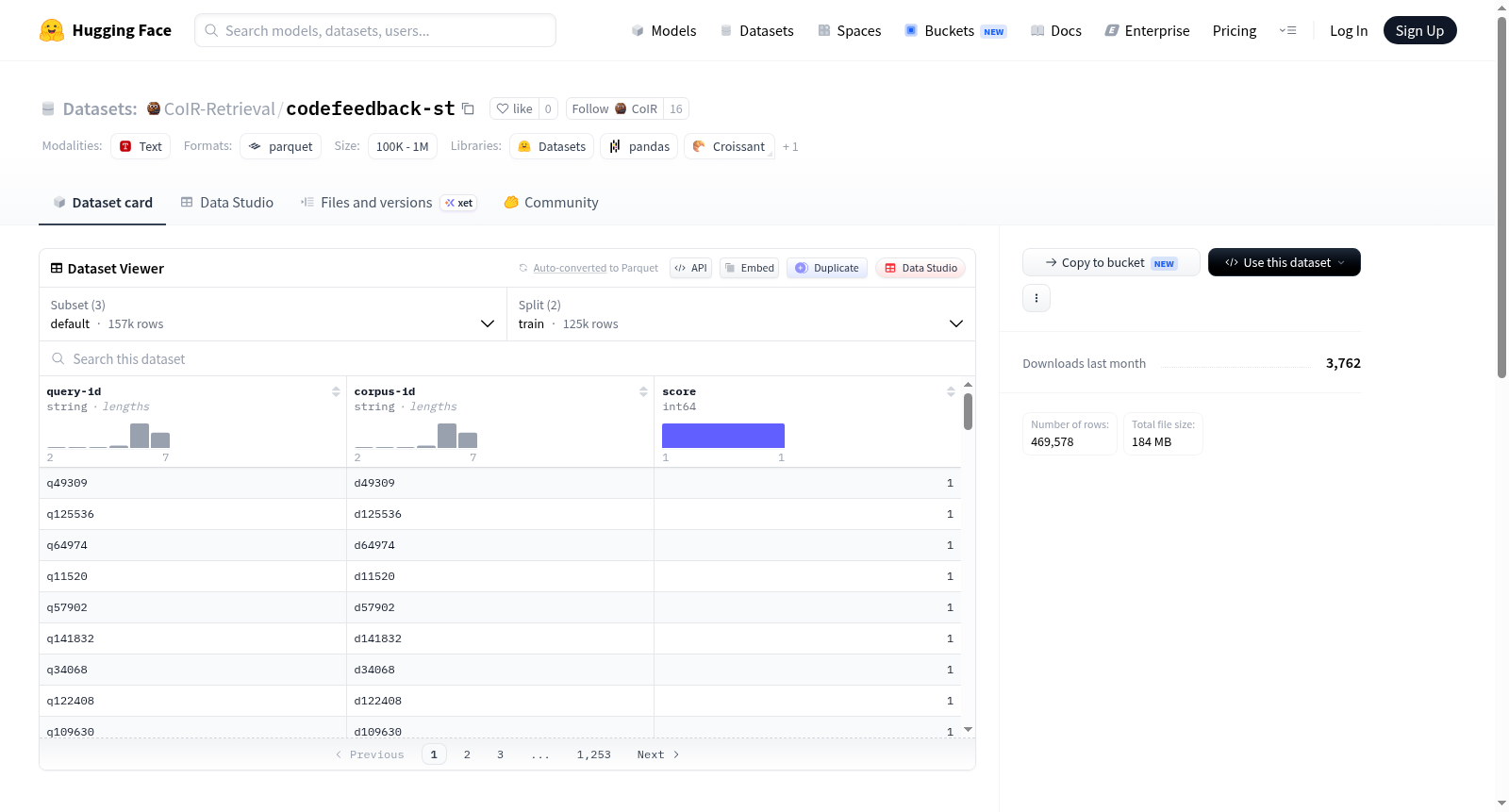1509x812 pixels.
Task: Focus the top site search field
Action: pyautogui.click(x=375, y=30)
